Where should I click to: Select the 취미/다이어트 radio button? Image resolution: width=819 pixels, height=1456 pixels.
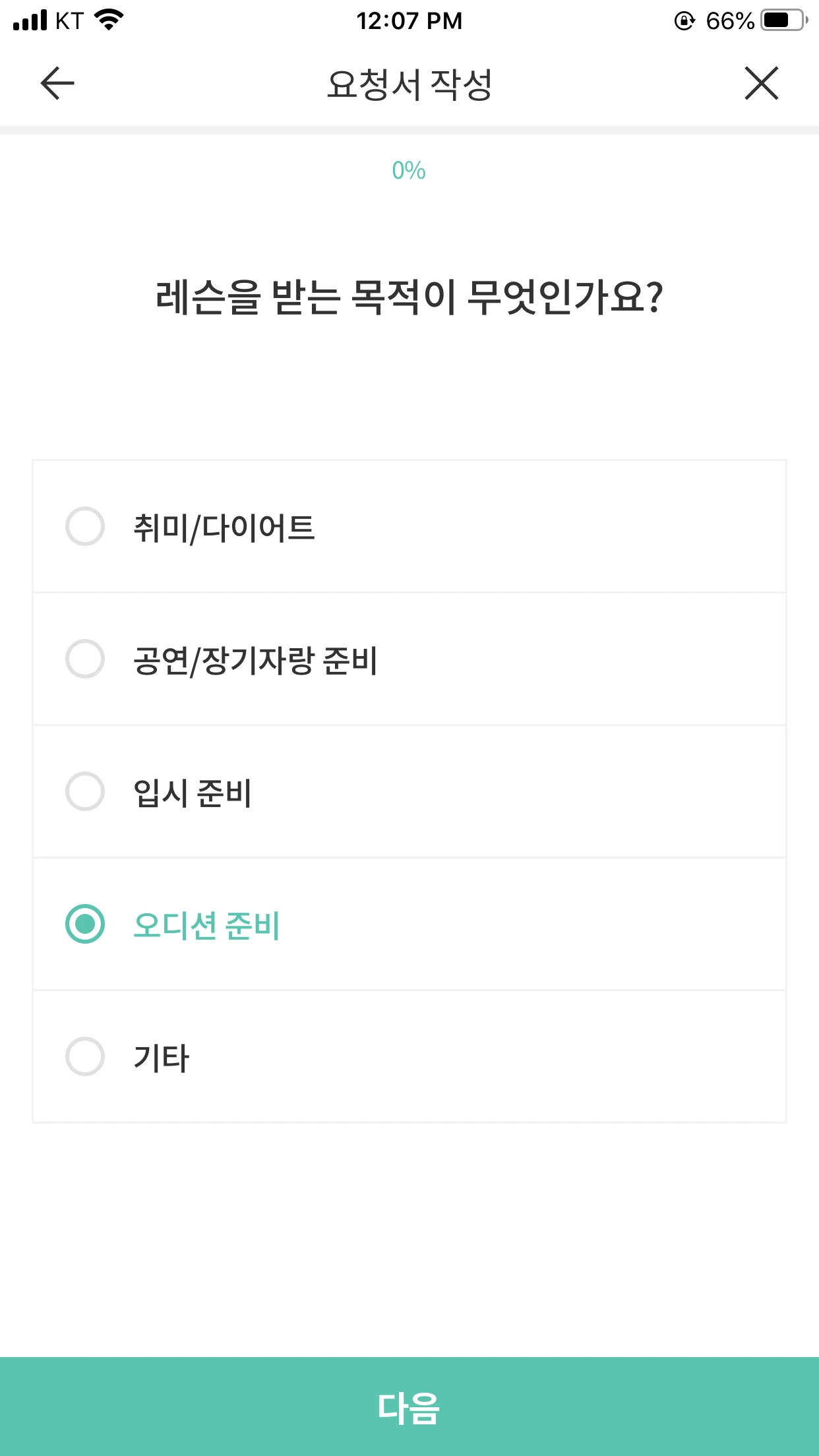[x=85, y=526]
